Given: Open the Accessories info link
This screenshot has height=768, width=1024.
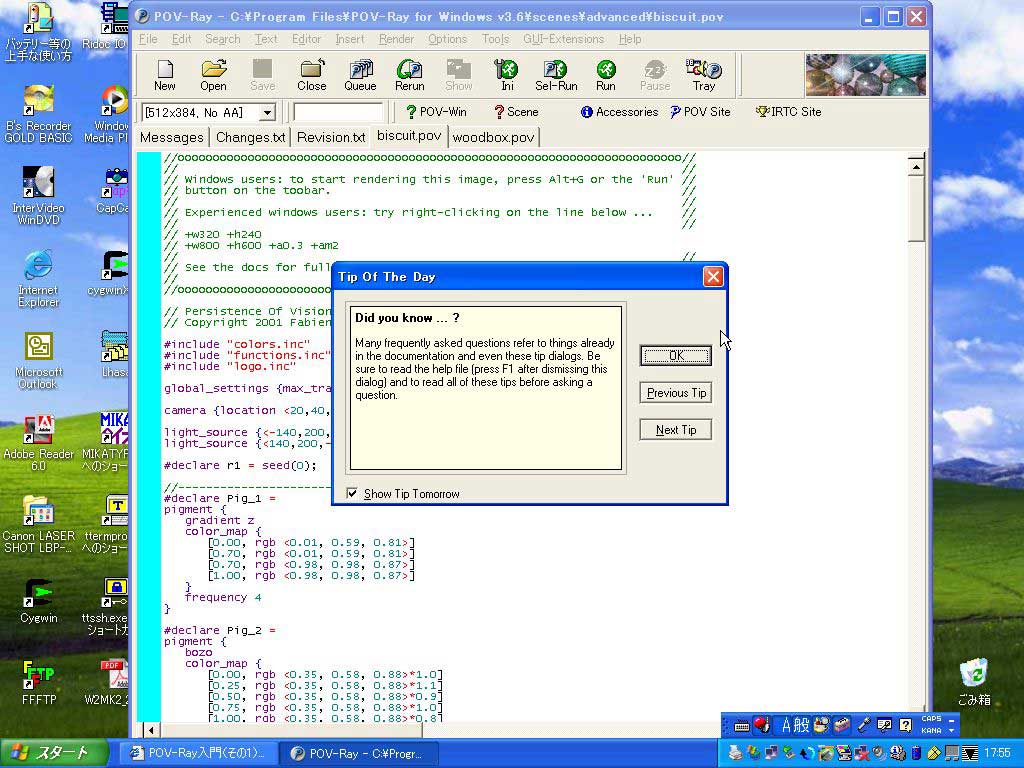Looking at the screenshot, I should [x=620, y=112].
